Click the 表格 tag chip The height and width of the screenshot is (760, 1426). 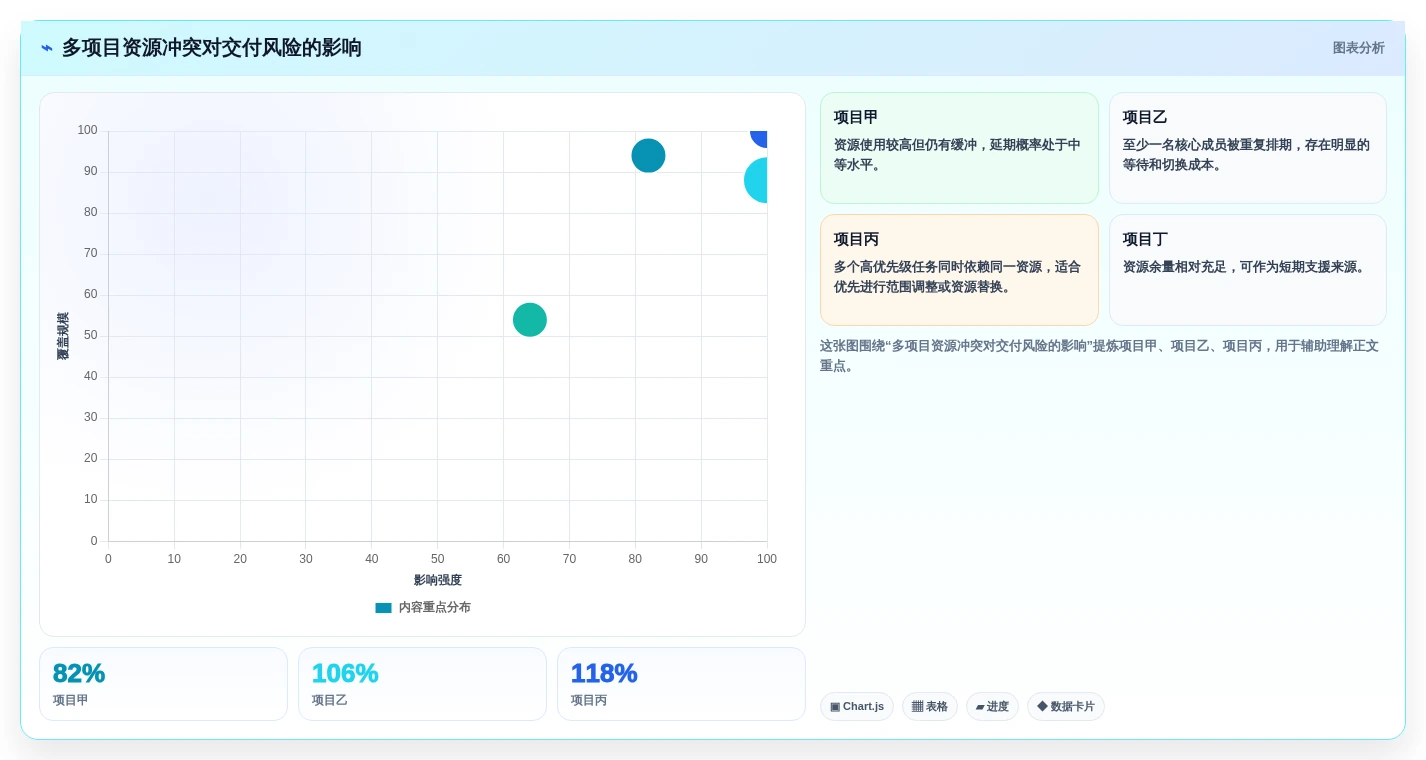(930, 707)
